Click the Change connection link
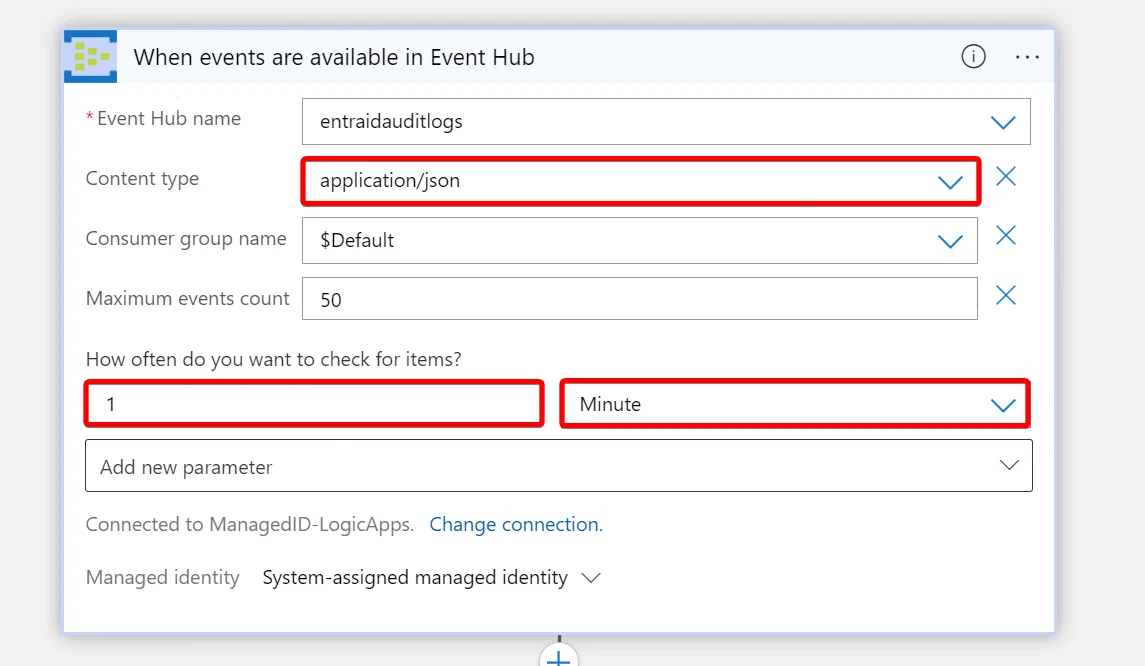The height and width of the screenshot is (666, 1145). click(516, 524)
